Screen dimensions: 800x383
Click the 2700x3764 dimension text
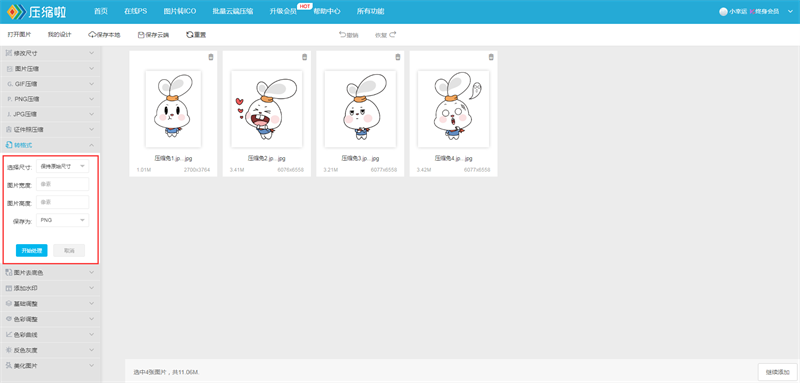[197, 169]
